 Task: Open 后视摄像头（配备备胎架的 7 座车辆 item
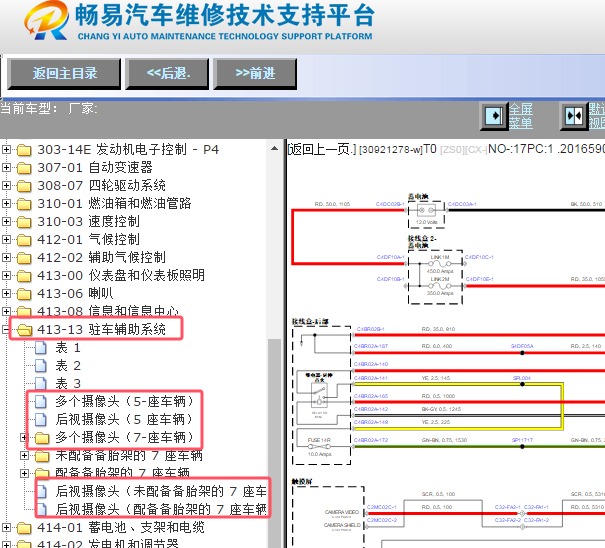click(161, 509)
